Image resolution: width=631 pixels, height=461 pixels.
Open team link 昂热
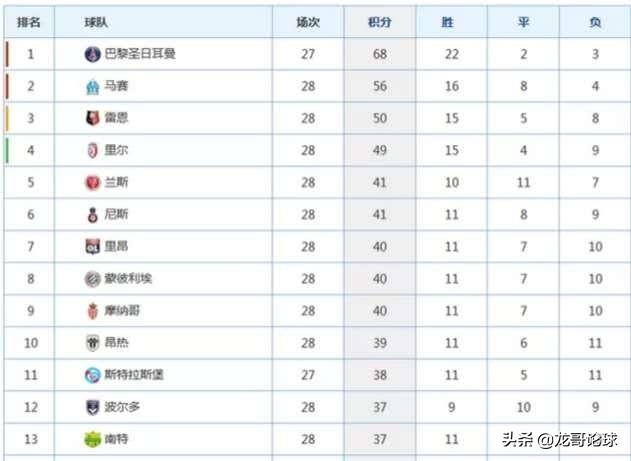coord(116,342)
